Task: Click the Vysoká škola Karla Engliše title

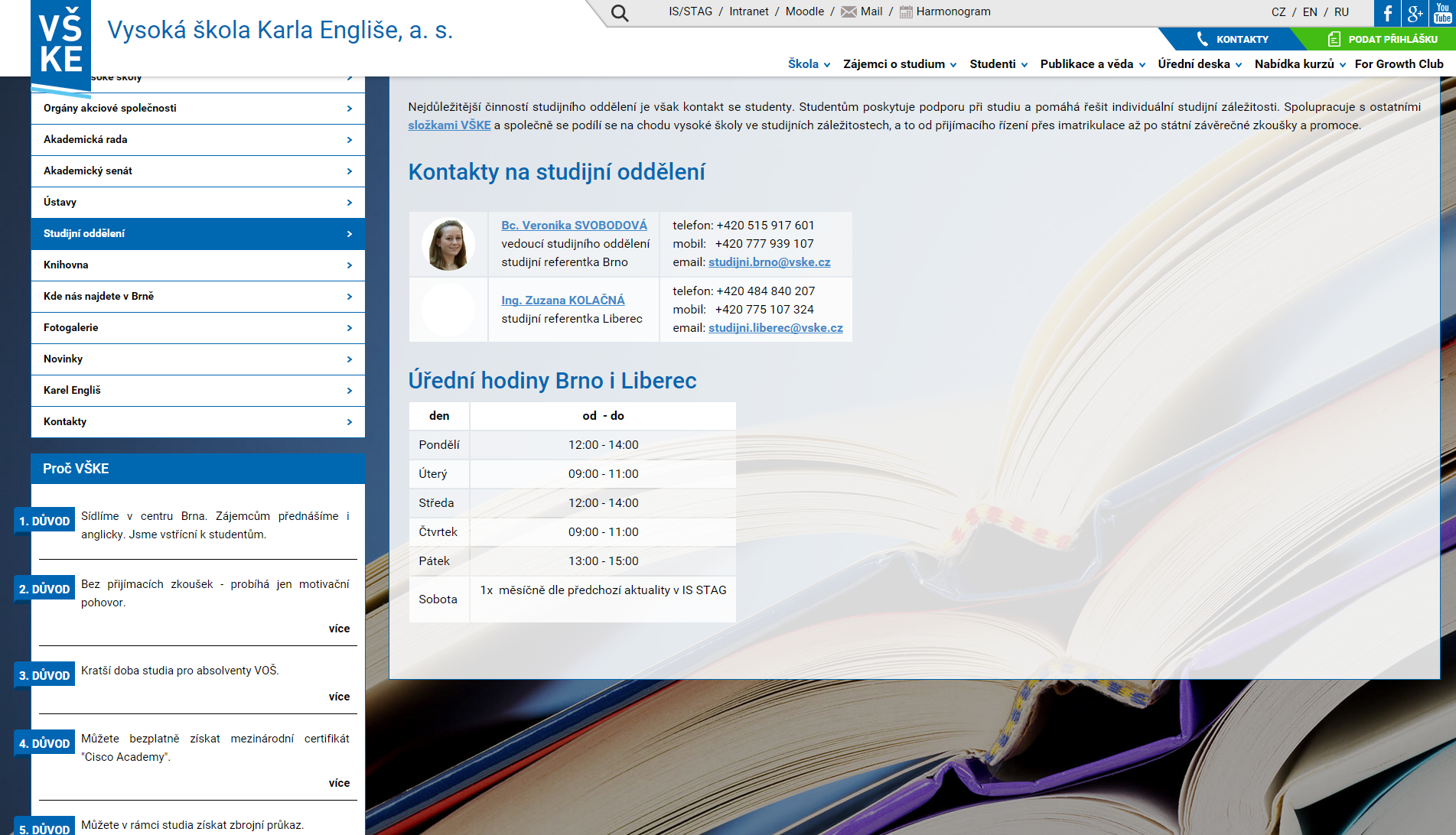Action: click(x=280, y=31)
